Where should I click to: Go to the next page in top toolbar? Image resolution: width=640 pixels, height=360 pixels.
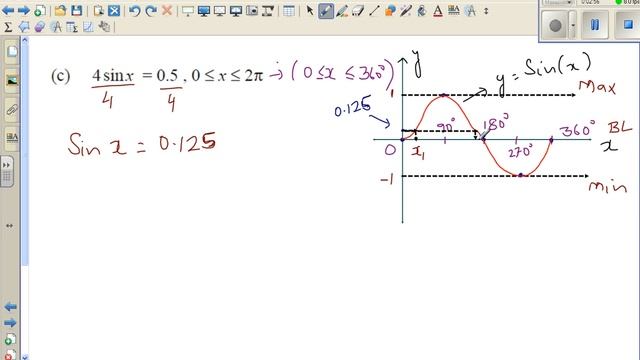click(x=24, y=11)
